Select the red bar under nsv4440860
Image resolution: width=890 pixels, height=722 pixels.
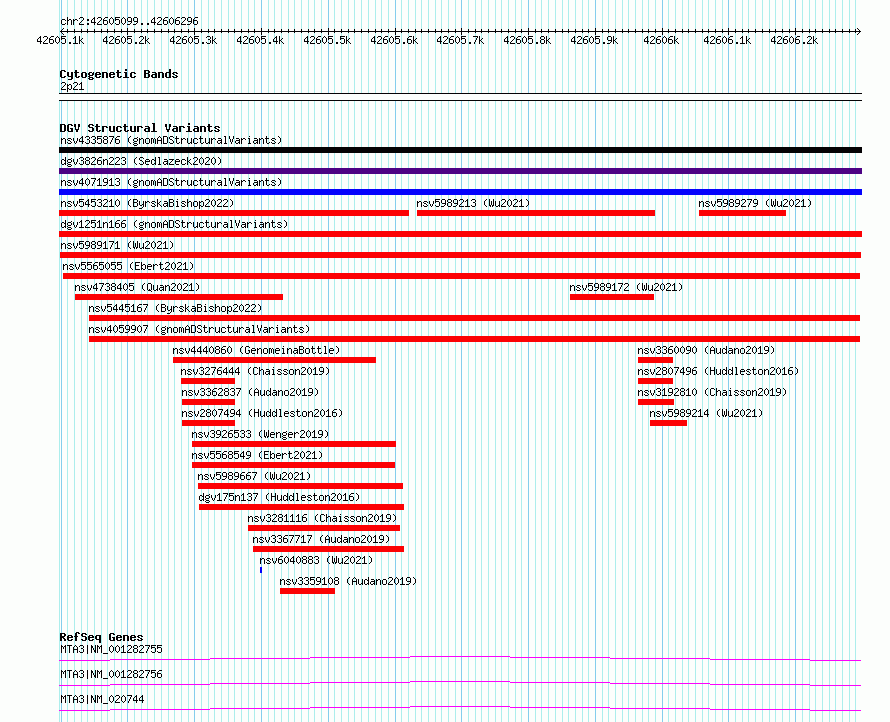click(274, 360)
